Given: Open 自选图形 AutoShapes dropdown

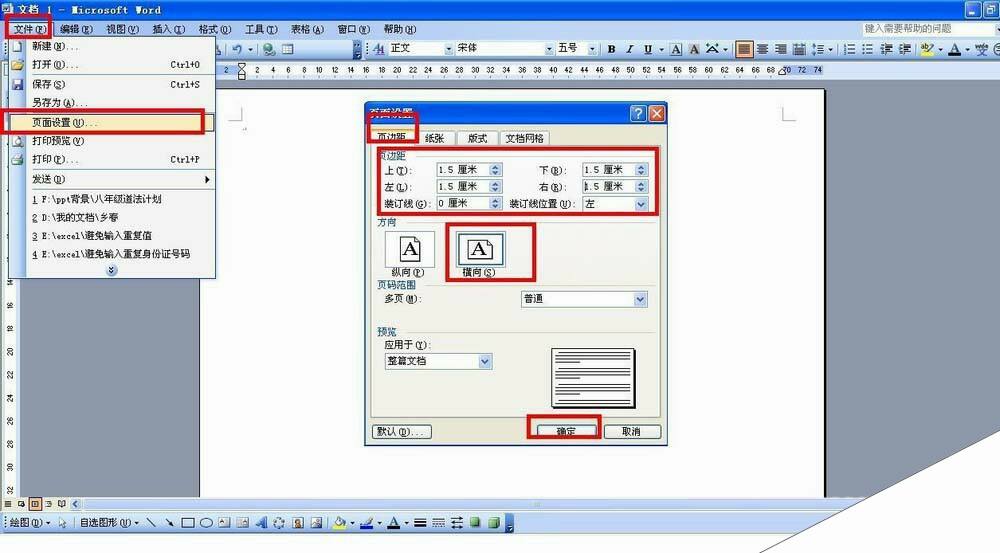Looking at the screenshot, I should tap(108, 522).
